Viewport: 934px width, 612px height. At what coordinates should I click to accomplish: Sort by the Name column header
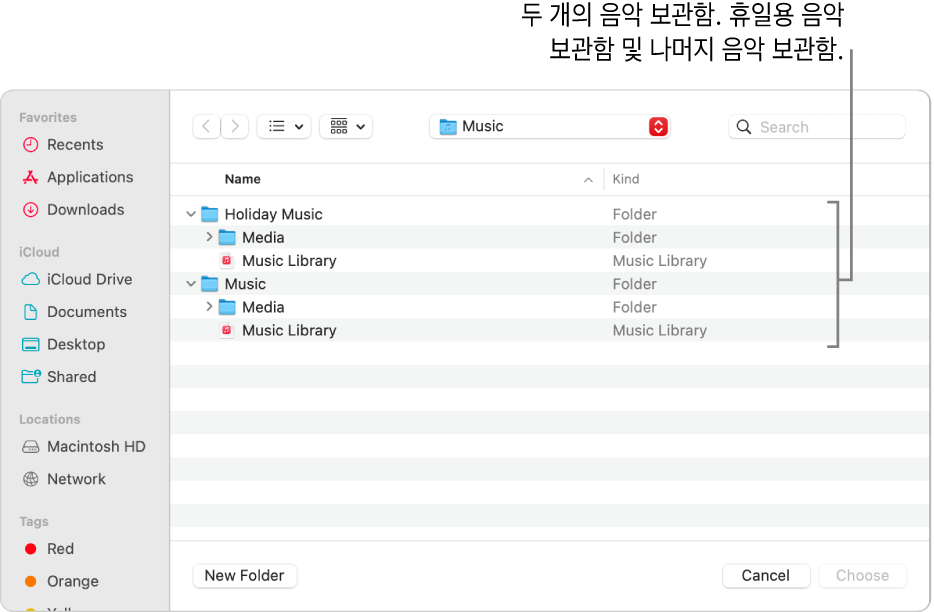[x=242, y=179]
